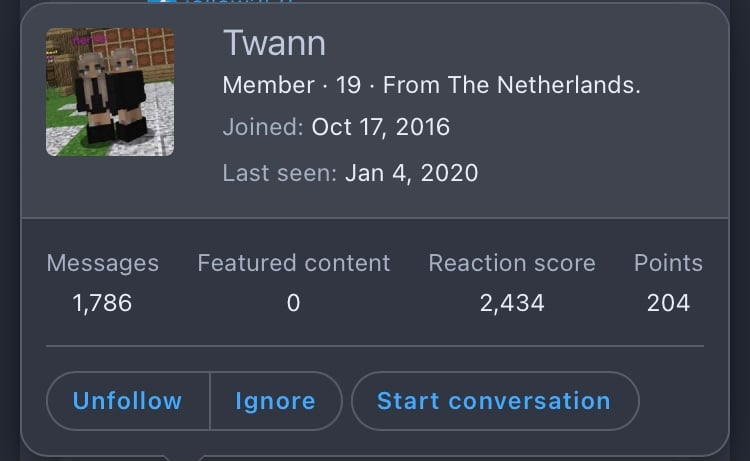Open the Messages label in stats
The height and width of the screenshot is (461, 750).
point(103,263)
